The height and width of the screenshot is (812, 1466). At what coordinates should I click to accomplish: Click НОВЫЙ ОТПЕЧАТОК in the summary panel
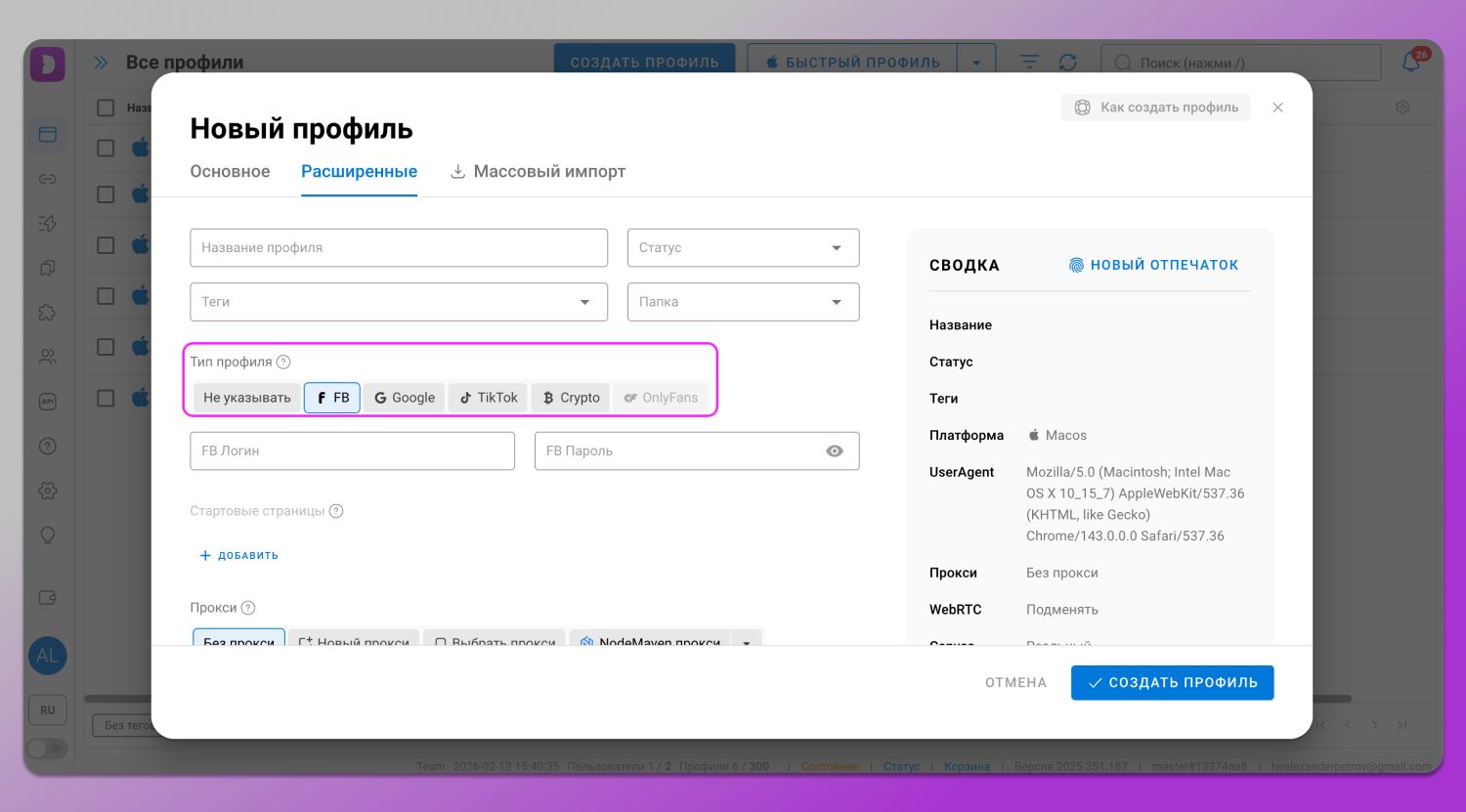tap(1153, 264)
